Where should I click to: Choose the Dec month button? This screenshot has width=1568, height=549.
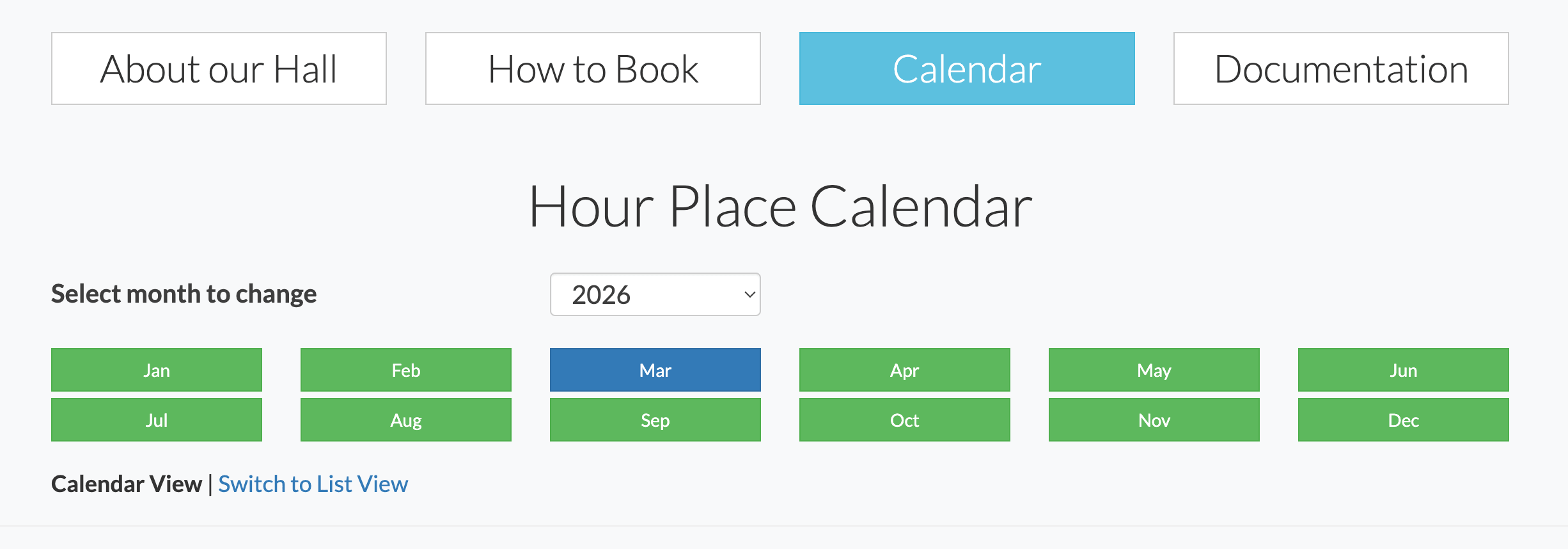click(1404, 420)
